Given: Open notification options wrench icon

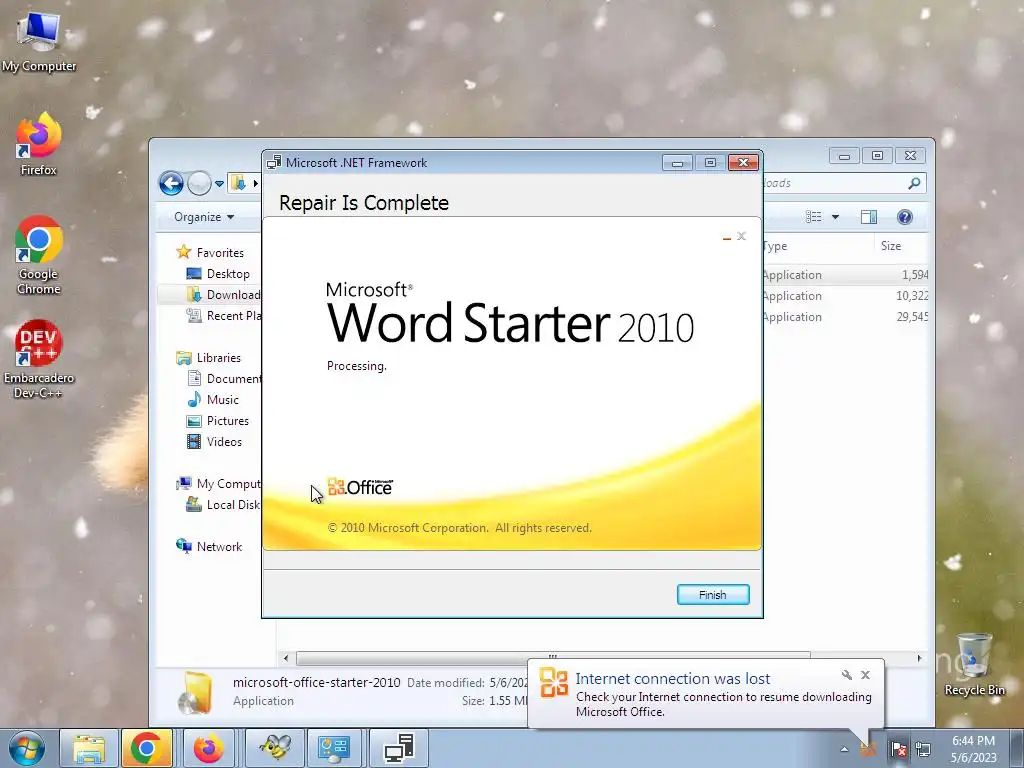Looking at the screenshot, I should coord(846,675).
